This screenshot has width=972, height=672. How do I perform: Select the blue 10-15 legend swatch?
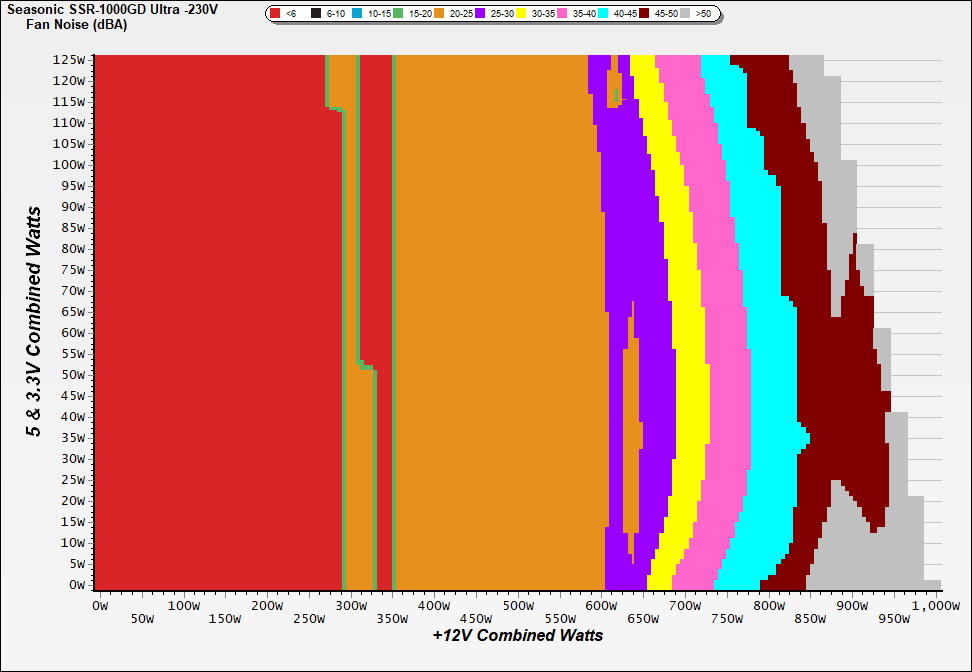[x=358, y=14]
